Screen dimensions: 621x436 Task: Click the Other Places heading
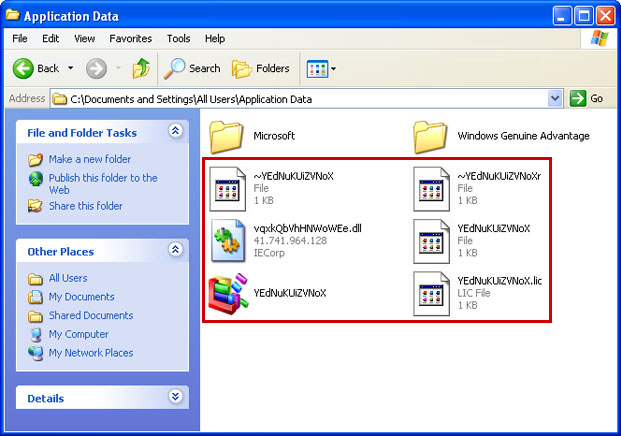61,252
